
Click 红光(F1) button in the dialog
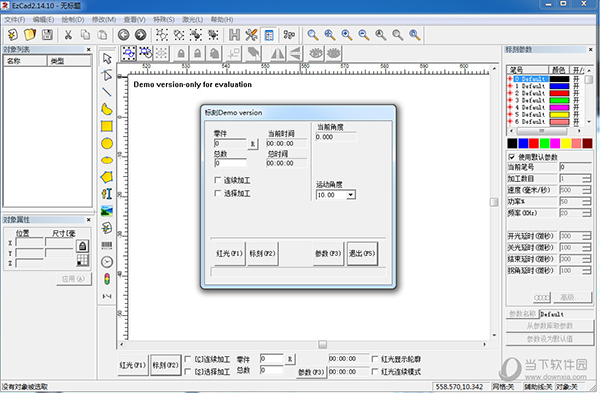229,253
